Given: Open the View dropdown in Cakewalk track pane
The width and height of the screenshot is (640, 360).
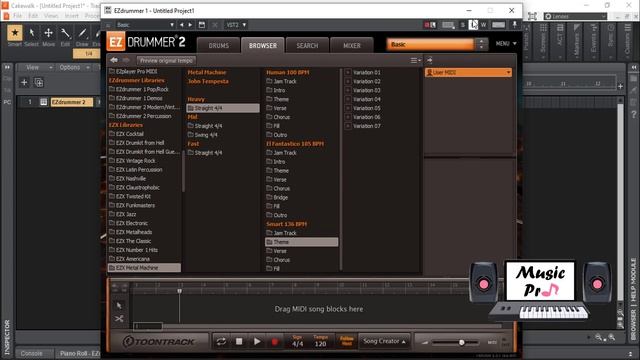Looking at the screenshot, I should pyautogui.click(x=39, y=67).
